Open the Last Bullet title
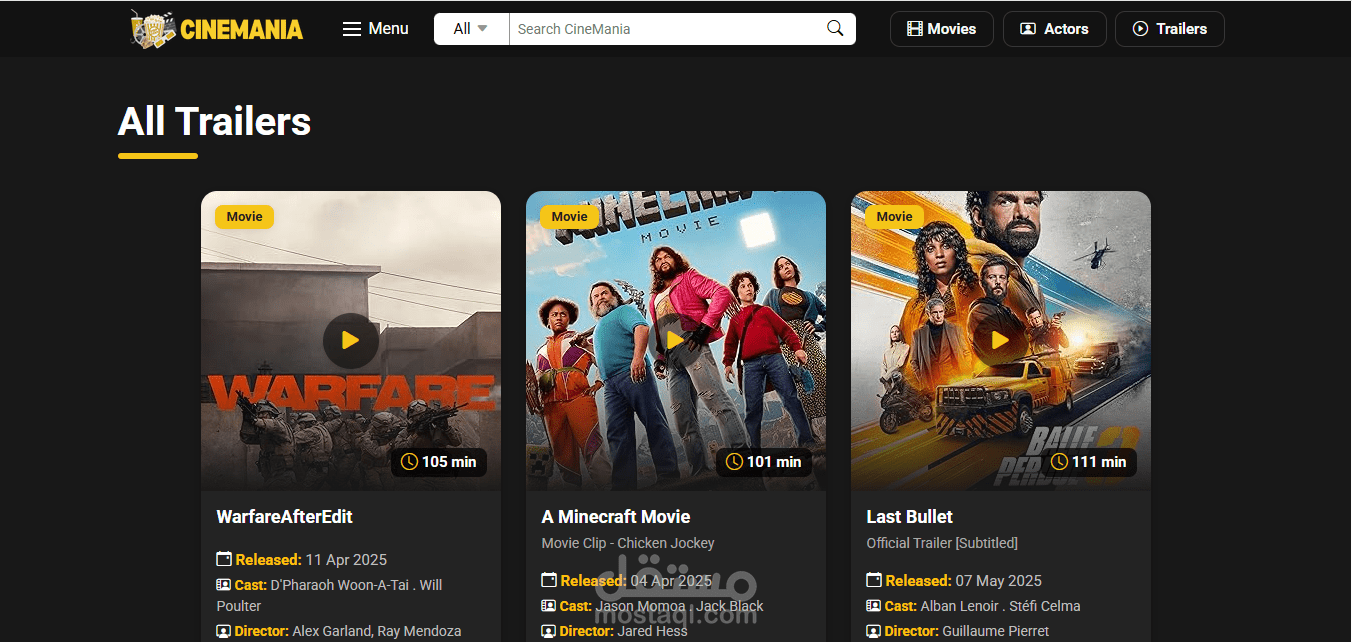The image size is (1352, 642). [910, 517]
